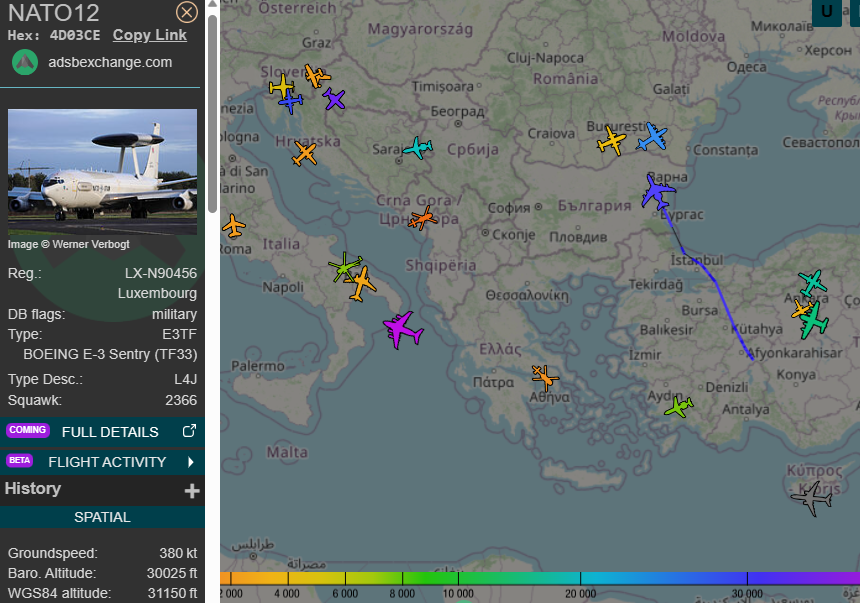The image size is (860, 603).
Task: Copy link to the selected aircraft
Action: [150, 35]
